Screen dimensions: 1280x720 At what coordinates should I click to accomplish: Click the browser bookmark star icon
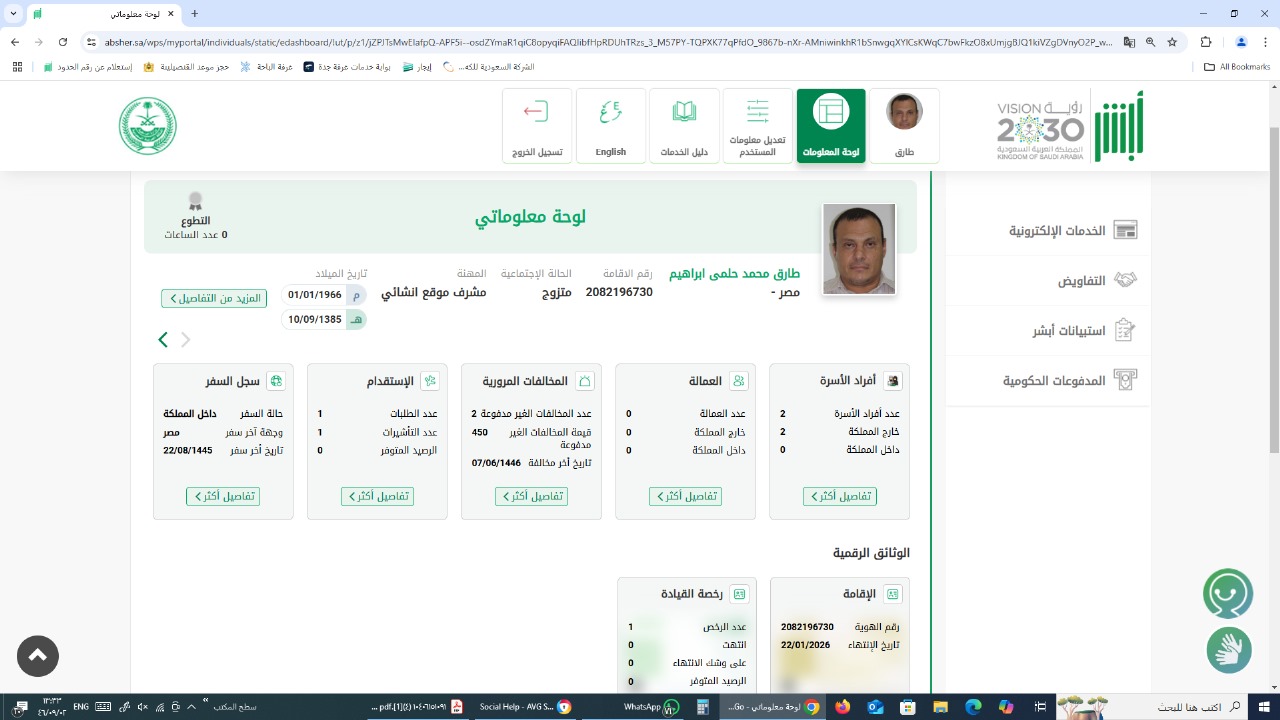pyautogui.click(x=1172, y=42)
